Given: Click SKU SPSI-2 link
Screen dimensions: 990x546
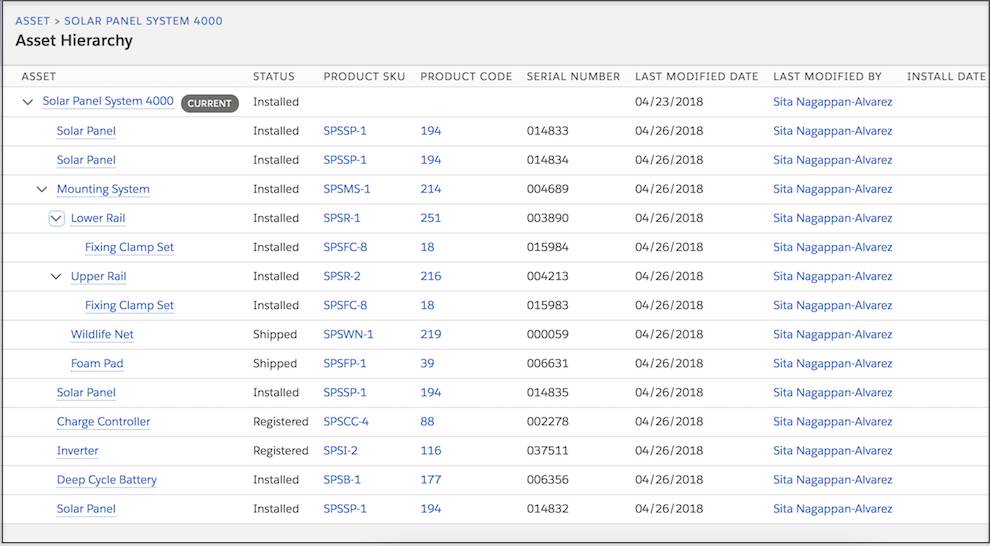Looking at the screenshot, I should coord(340,450).
